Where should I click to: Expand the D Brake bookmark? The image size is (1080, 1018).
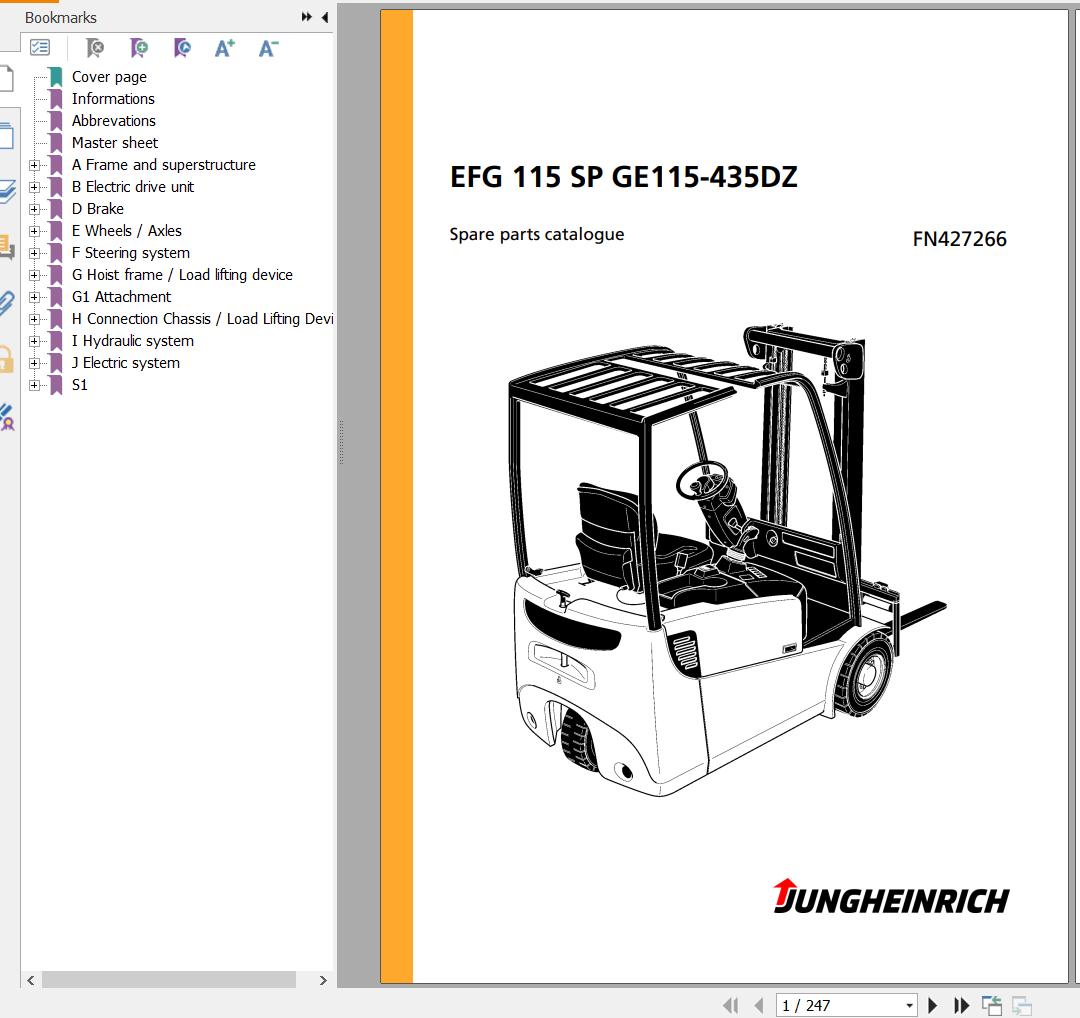click(34, 209)
